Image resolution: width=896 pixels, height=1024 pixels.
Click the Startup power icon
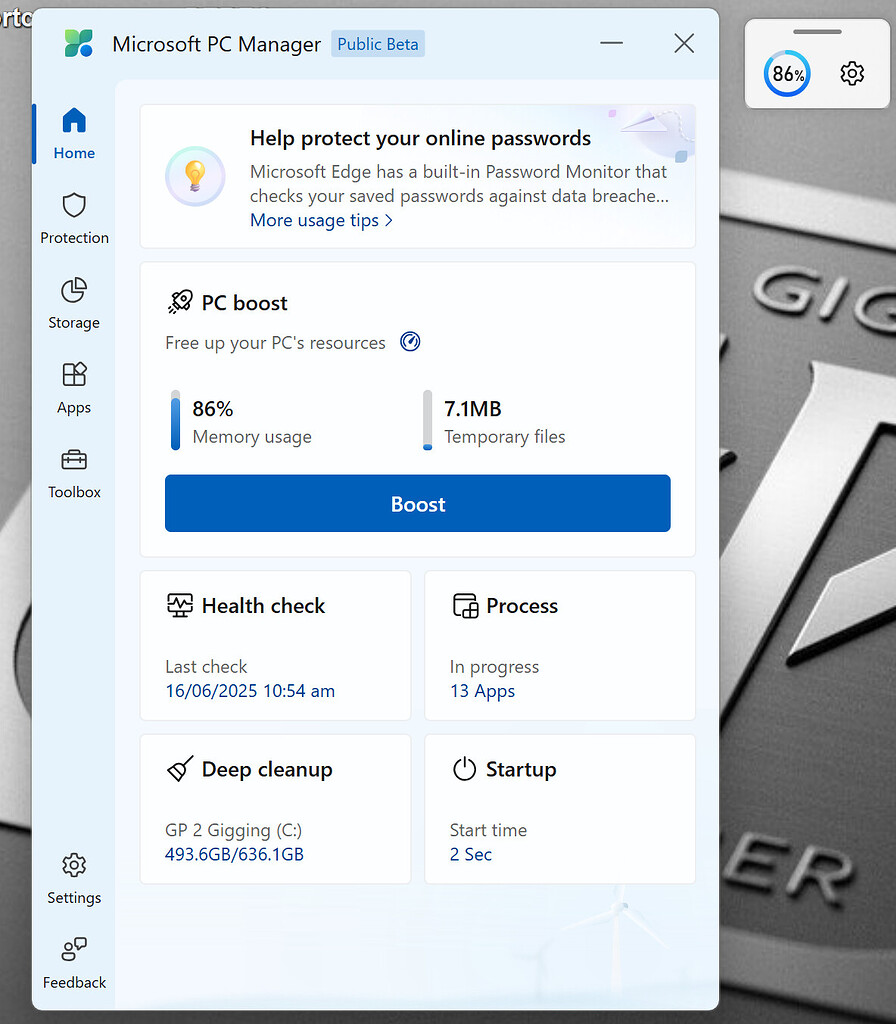pyautogui.click(x=464, y=769)
